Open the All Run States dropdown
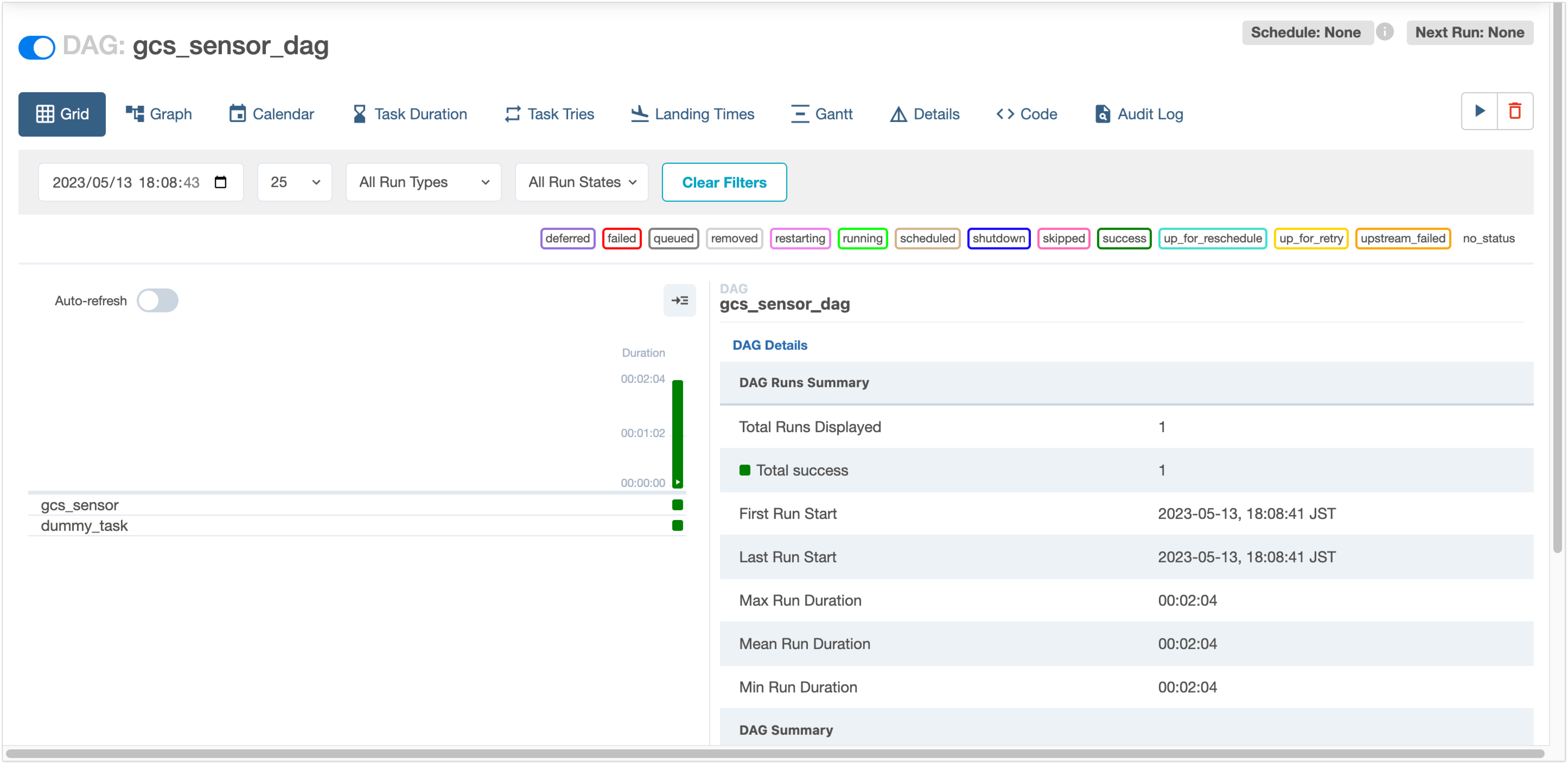This screenshot has width=1568, height=764. 582,182
